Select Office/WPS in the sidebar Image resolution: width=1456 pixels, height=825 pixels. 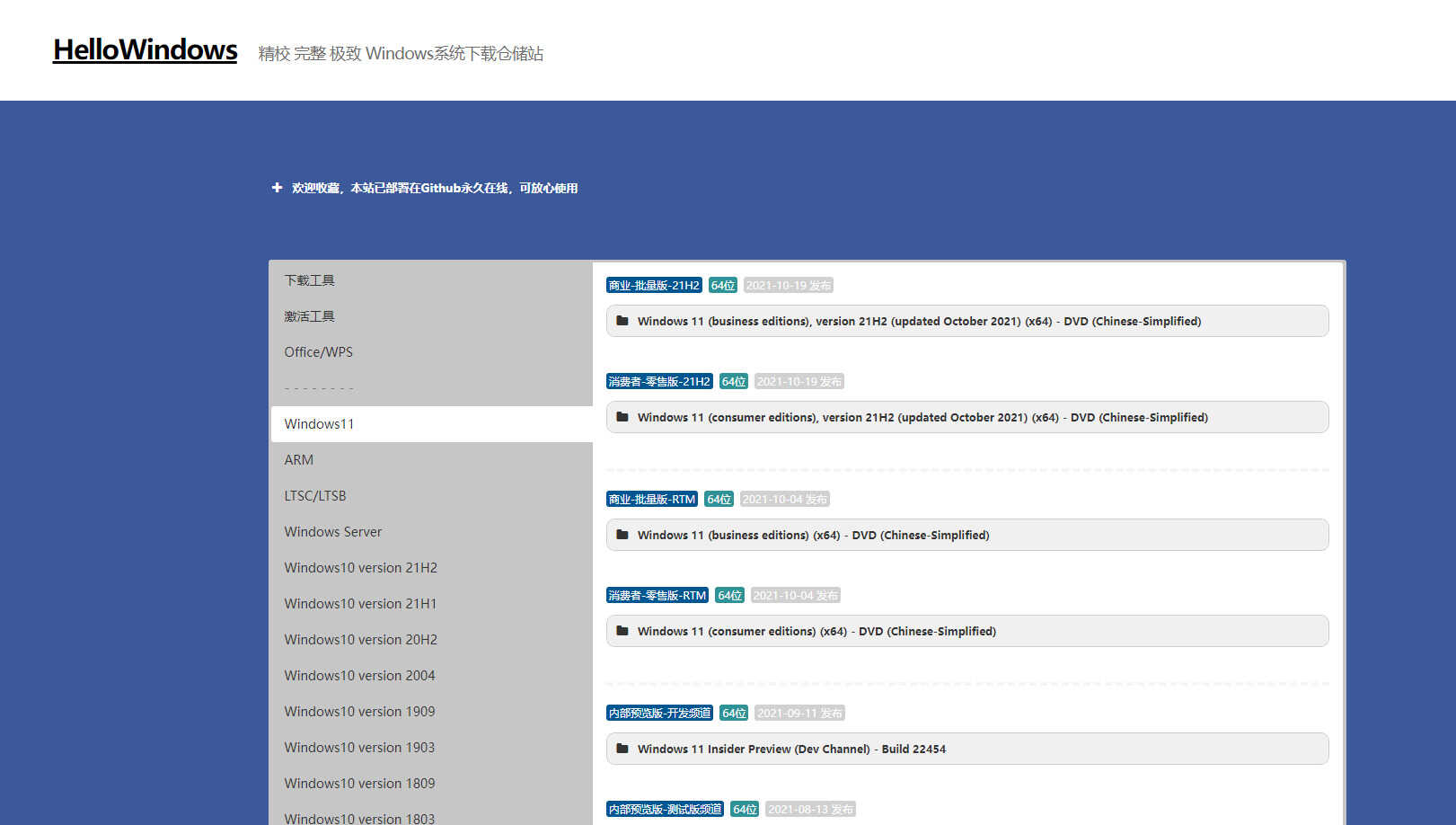431,352
